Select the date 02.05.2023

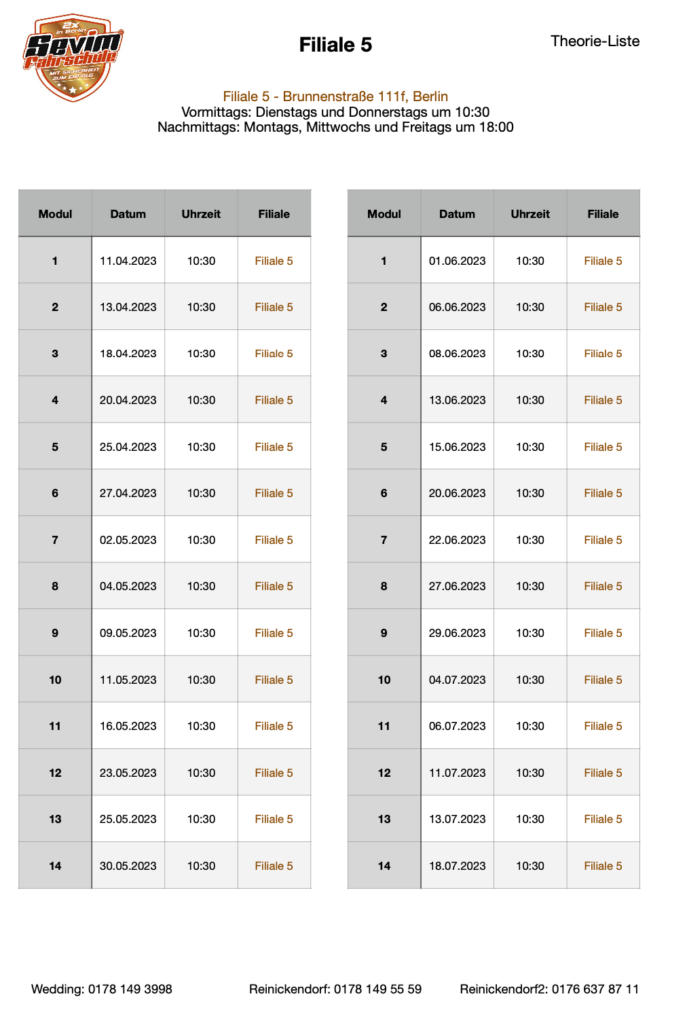point(128,540)
